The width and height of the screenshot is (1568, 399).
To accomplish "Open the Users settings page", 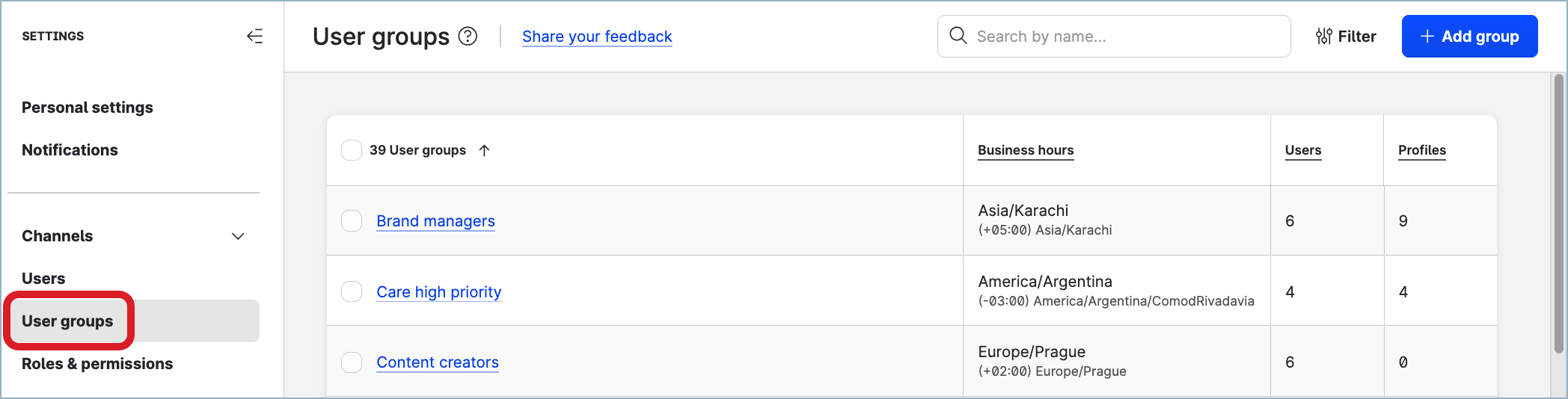I will coord(43,279).
